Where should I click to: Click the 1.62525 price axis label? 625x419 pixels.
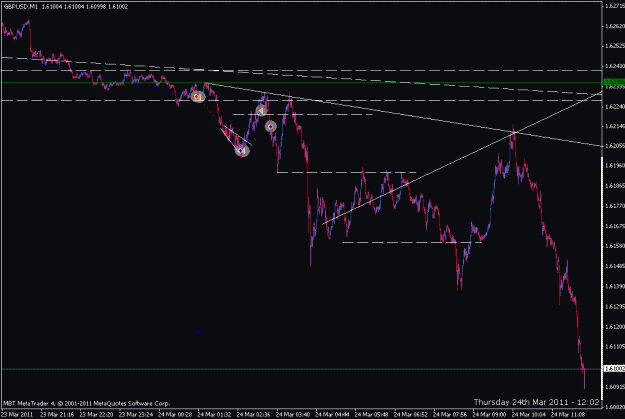click(615, 46)
